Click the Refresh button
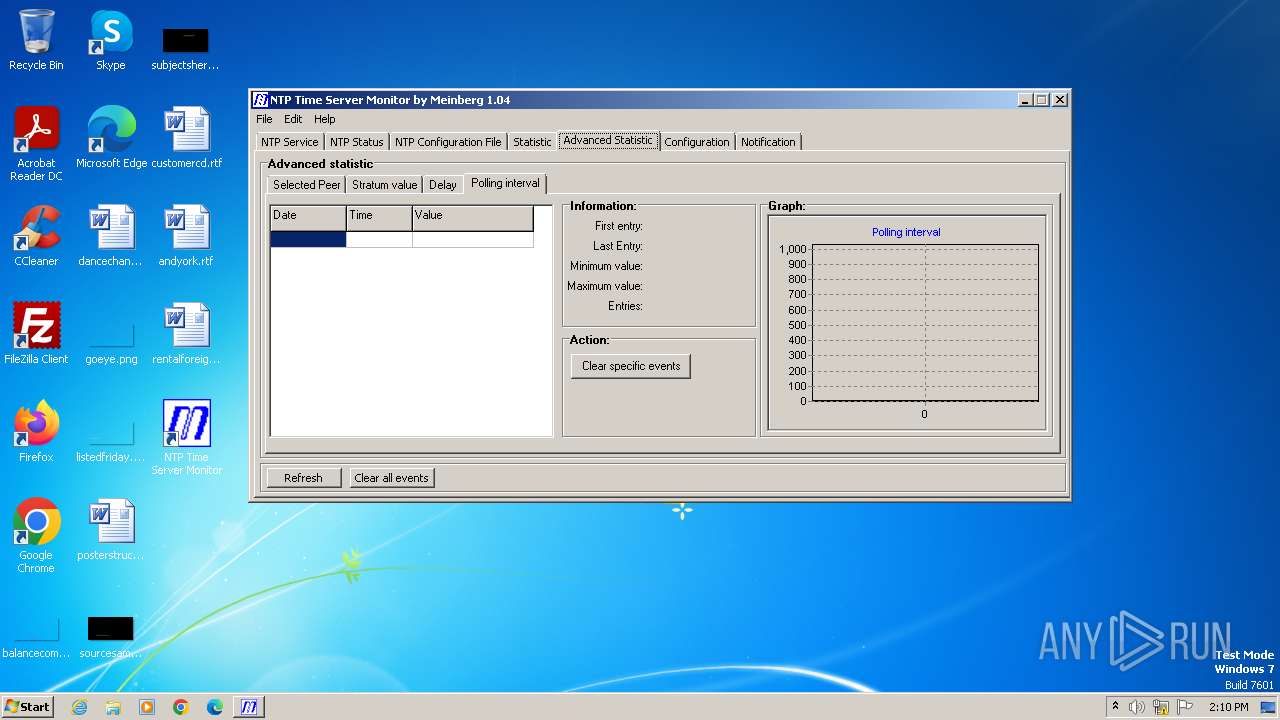 (303, 478)
